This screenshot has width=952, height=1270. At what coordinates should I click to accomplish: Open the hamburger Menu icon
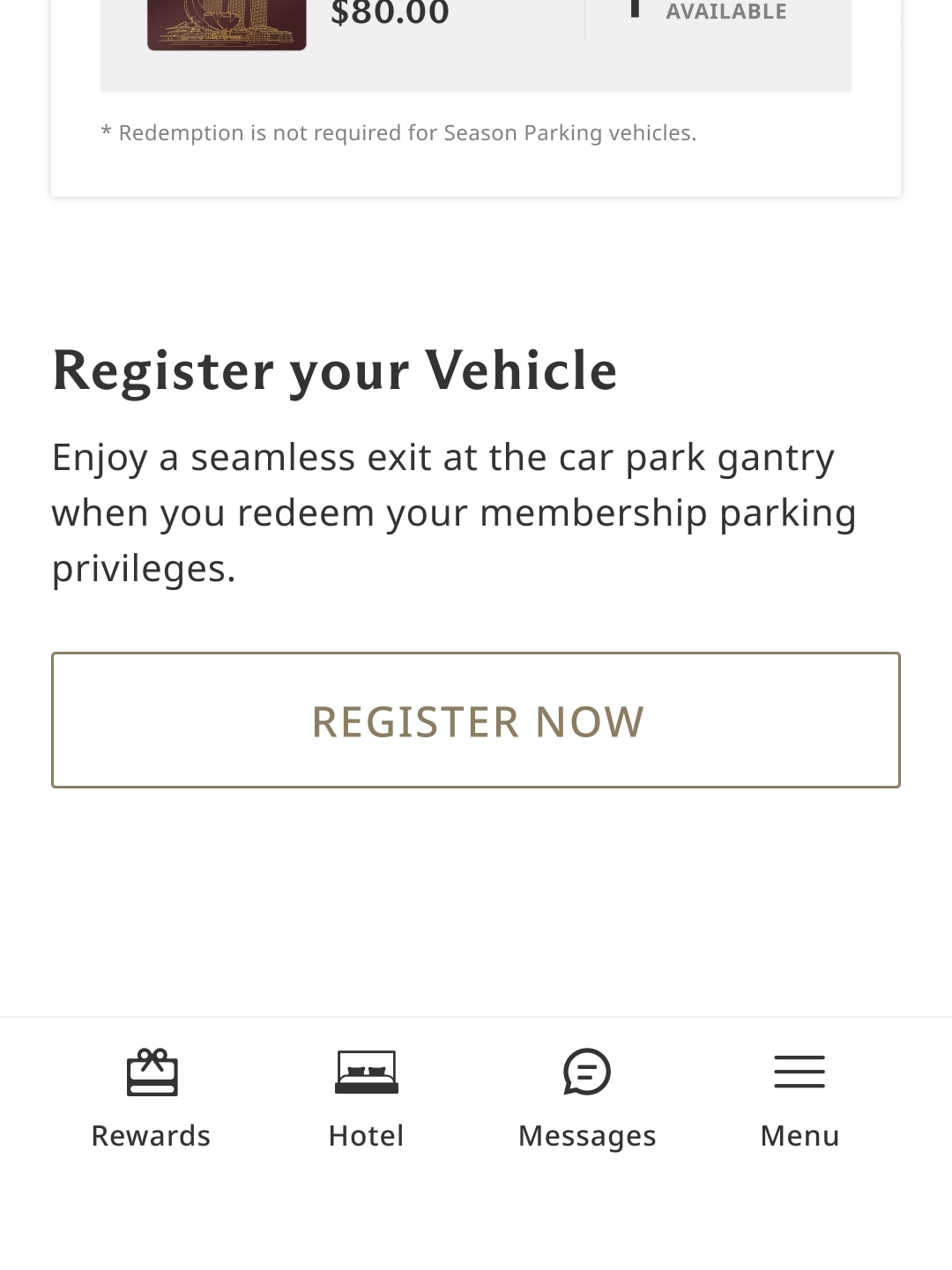800,1072
